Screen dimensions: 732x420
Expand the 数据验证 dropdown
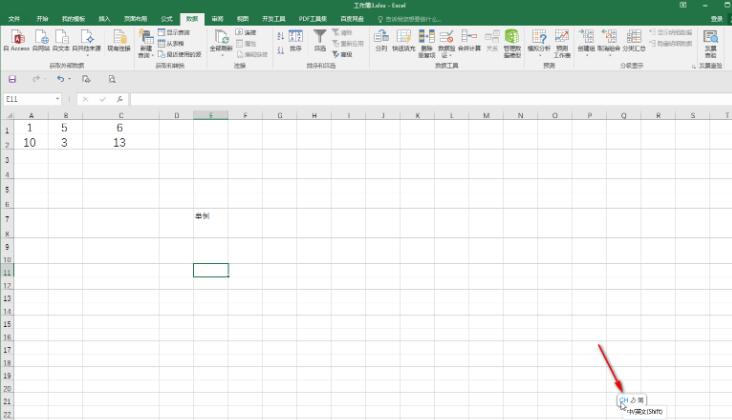click(450, 56)
